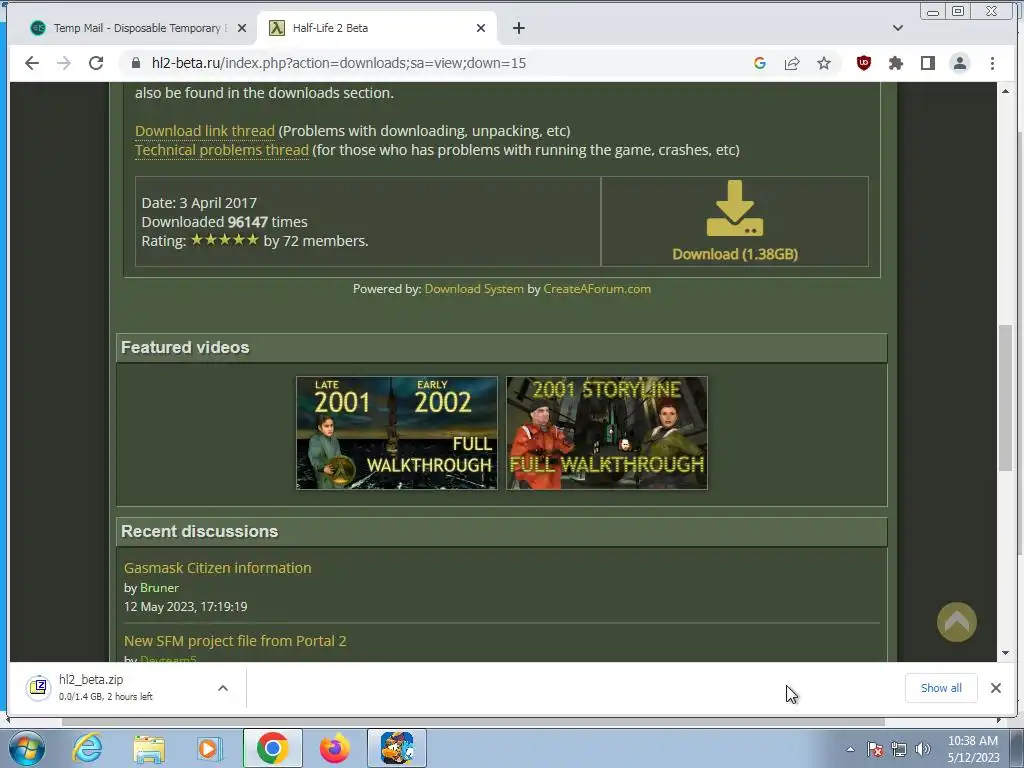
Task: Click the scrollbar down arrow
Action: [x=1004, y=653]
